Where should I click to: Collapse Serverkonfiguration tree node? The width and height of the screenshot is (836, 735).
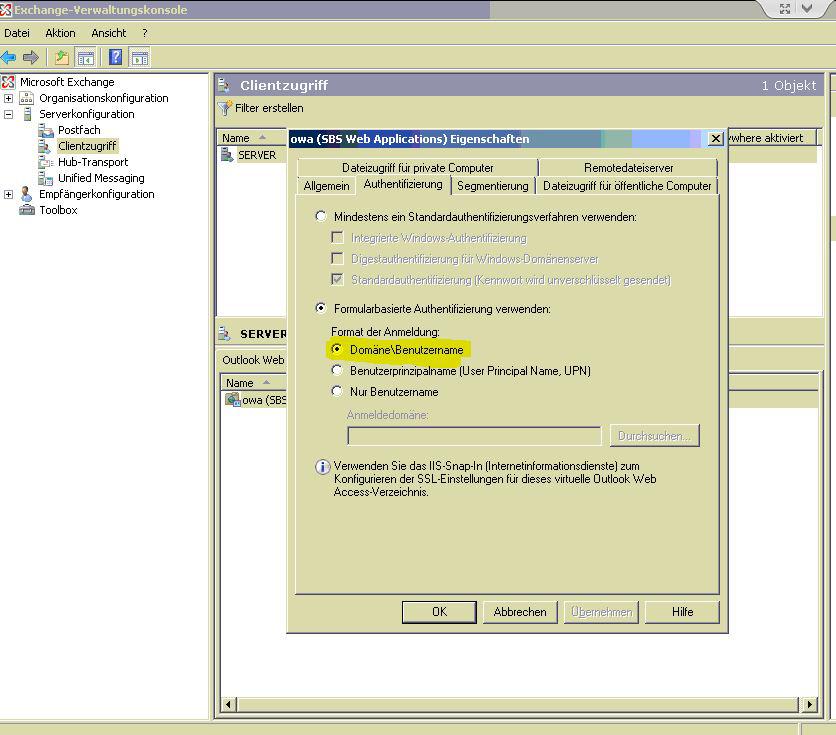[9, 114]
